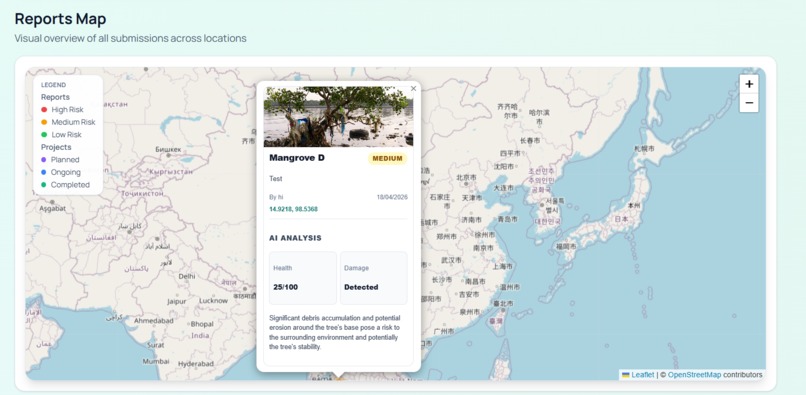Click the Hyderabad label on map
Screen dimensions: 806x395
[x=196, y=364]
